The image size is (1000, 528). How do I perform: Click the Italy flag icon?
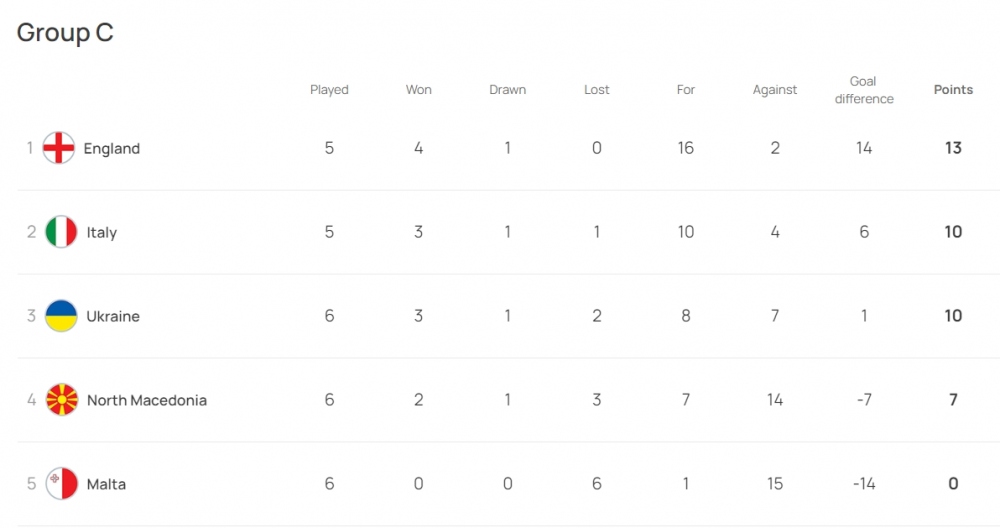[61, 232]
